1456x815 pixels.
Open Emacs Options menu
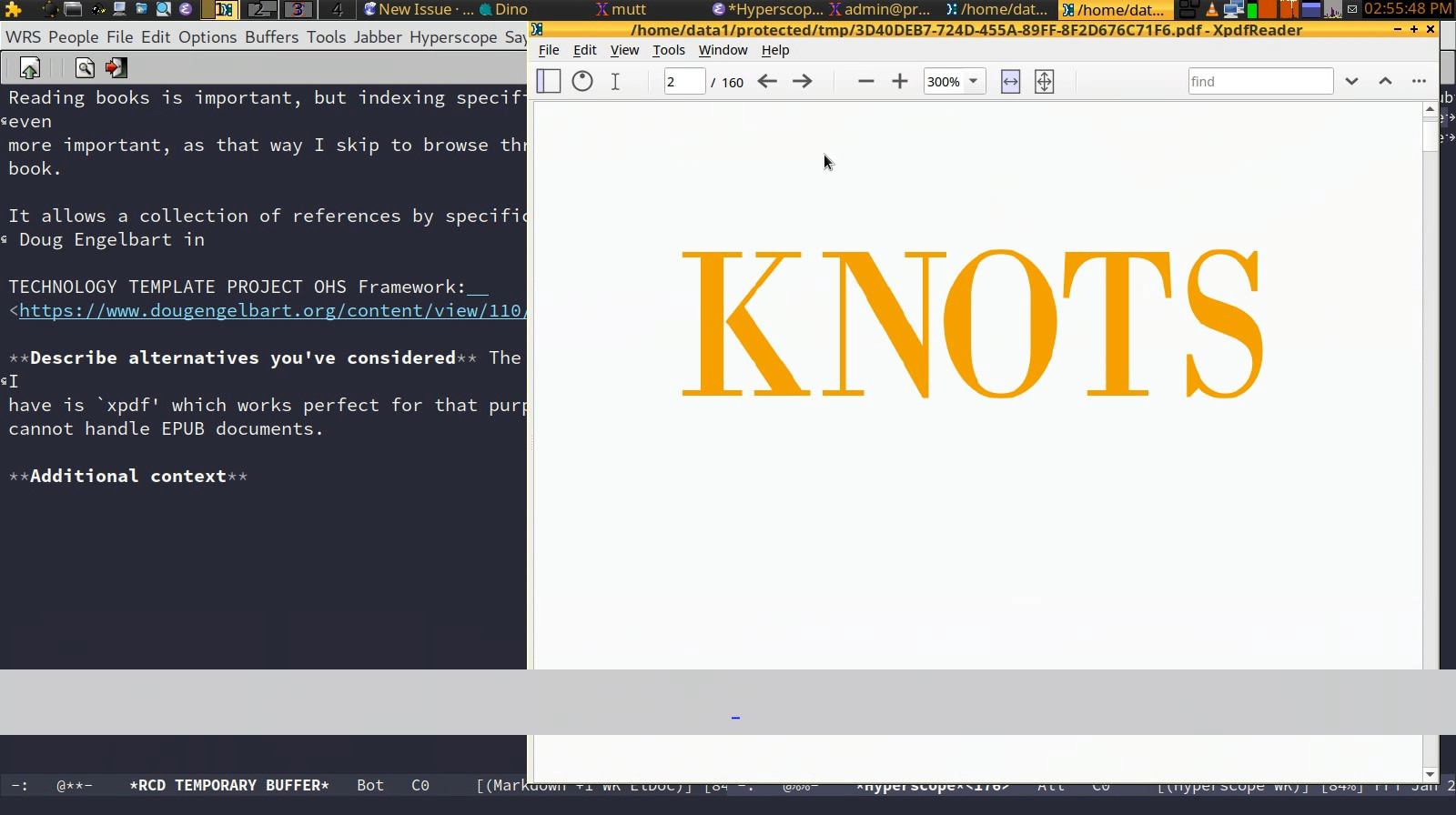pos(207,37)
